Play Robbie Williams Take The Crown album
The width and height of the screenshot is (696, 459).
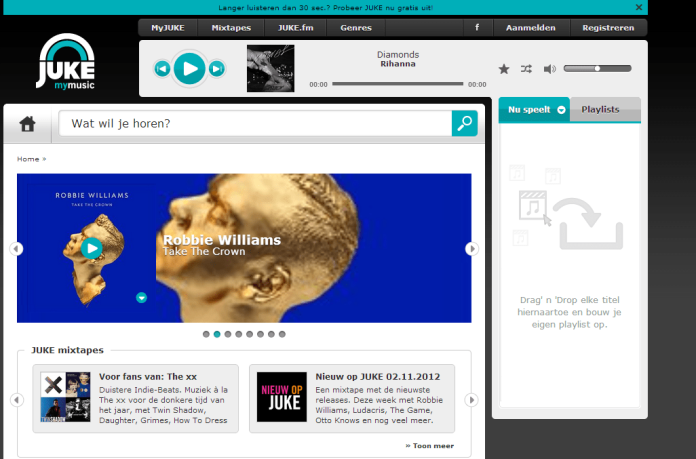[x=91, y=248]
